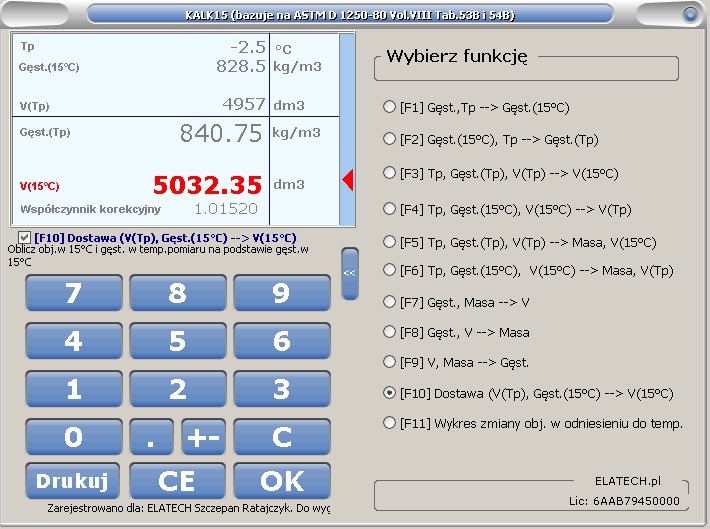This screenshot has height=529, width=710.
Task: Click the KALK15 title bar text
Action: point(350,15)
